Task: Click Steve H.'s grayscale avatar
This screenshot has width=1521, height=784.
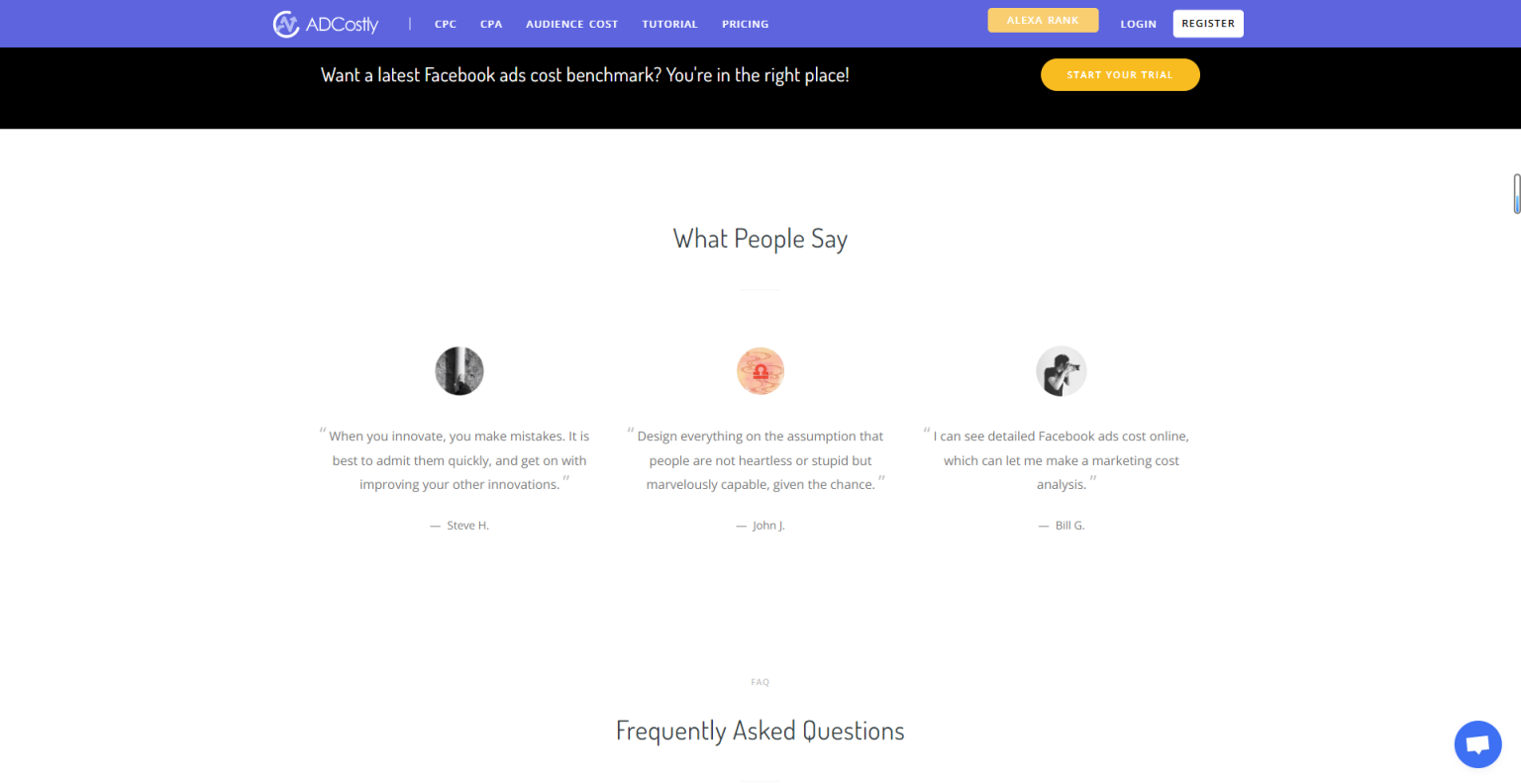Action: click(x=459, y=371)
